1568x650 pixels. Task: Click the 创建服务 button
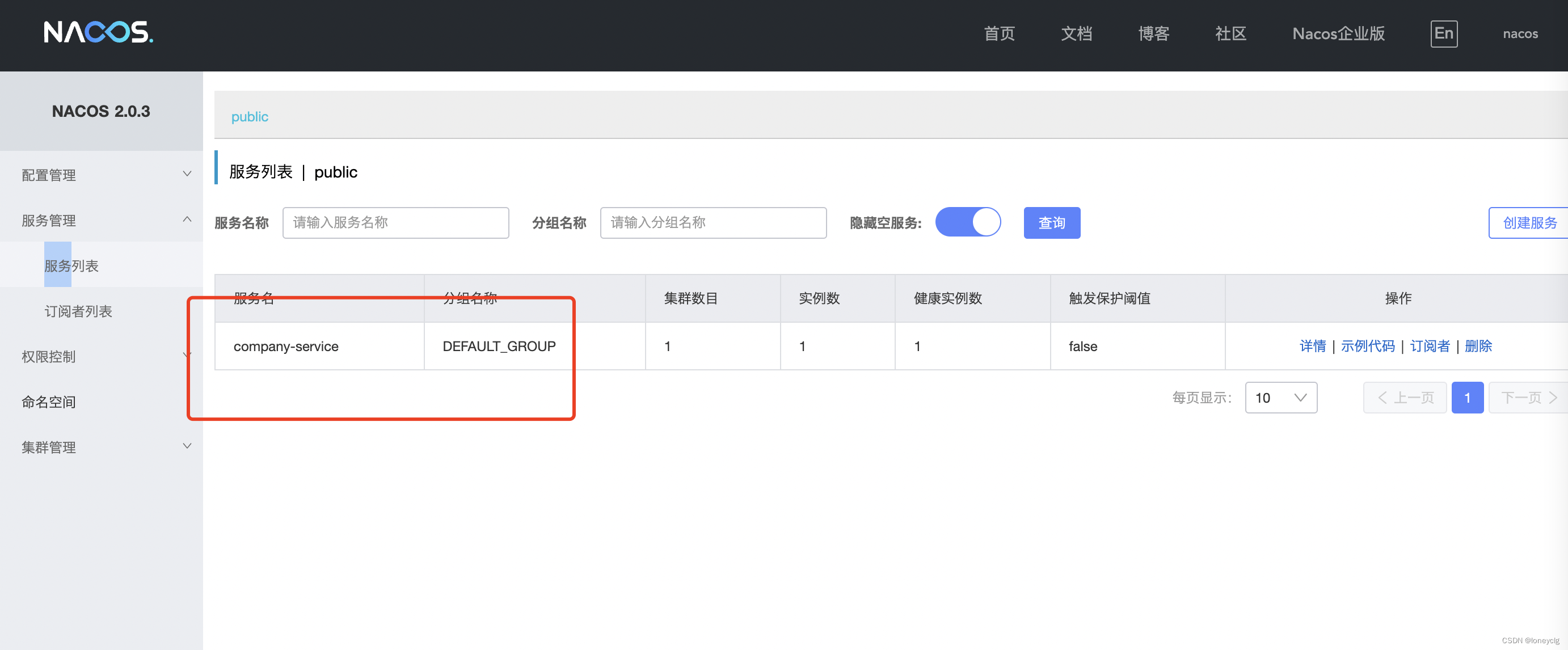[1528, 223]
